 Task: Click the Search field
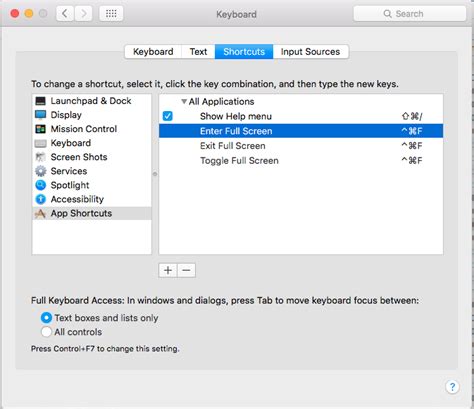click(x=409, y=14)
